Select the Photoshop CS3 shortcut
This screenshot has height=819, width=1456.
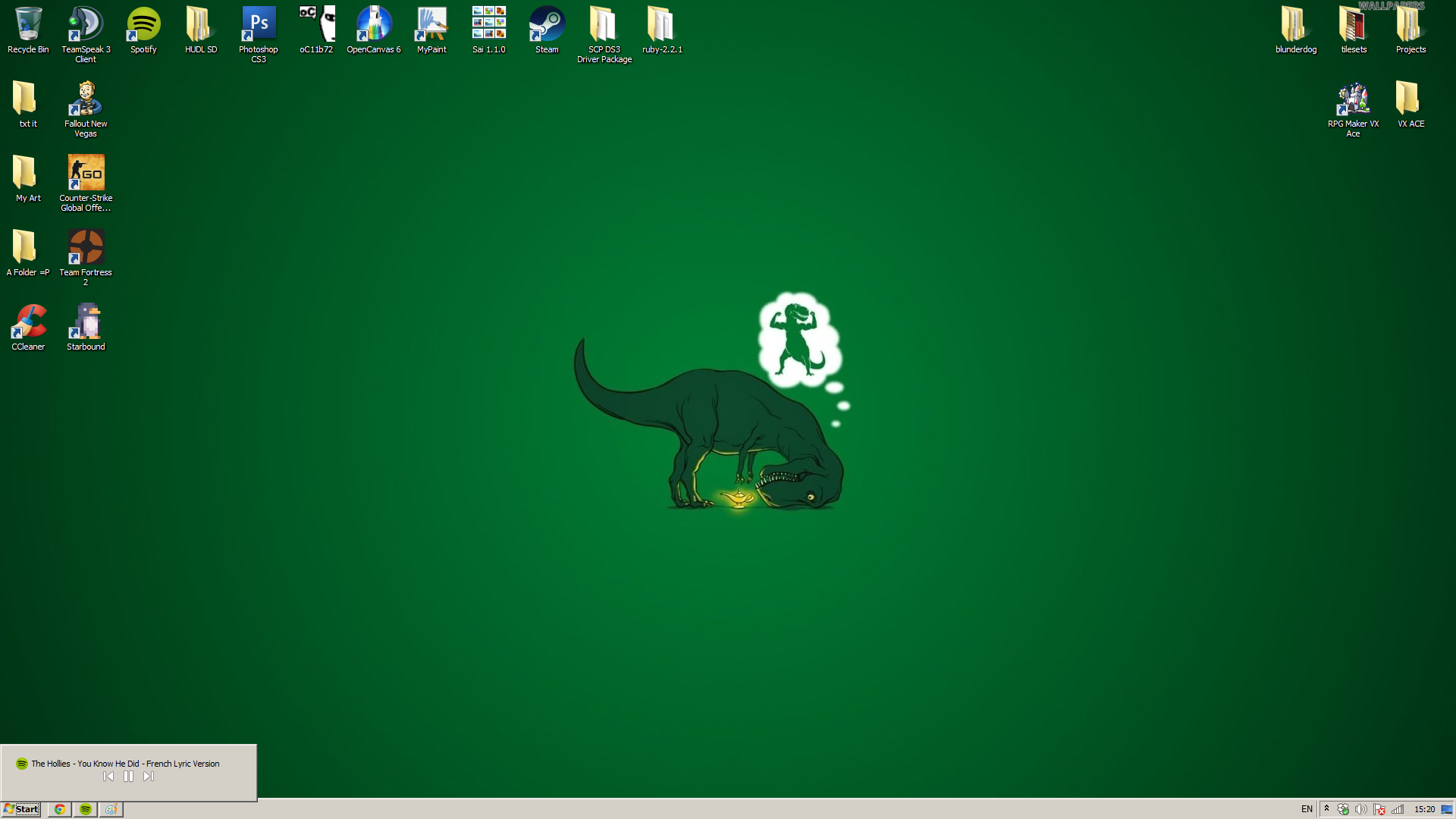coord(259,35)
